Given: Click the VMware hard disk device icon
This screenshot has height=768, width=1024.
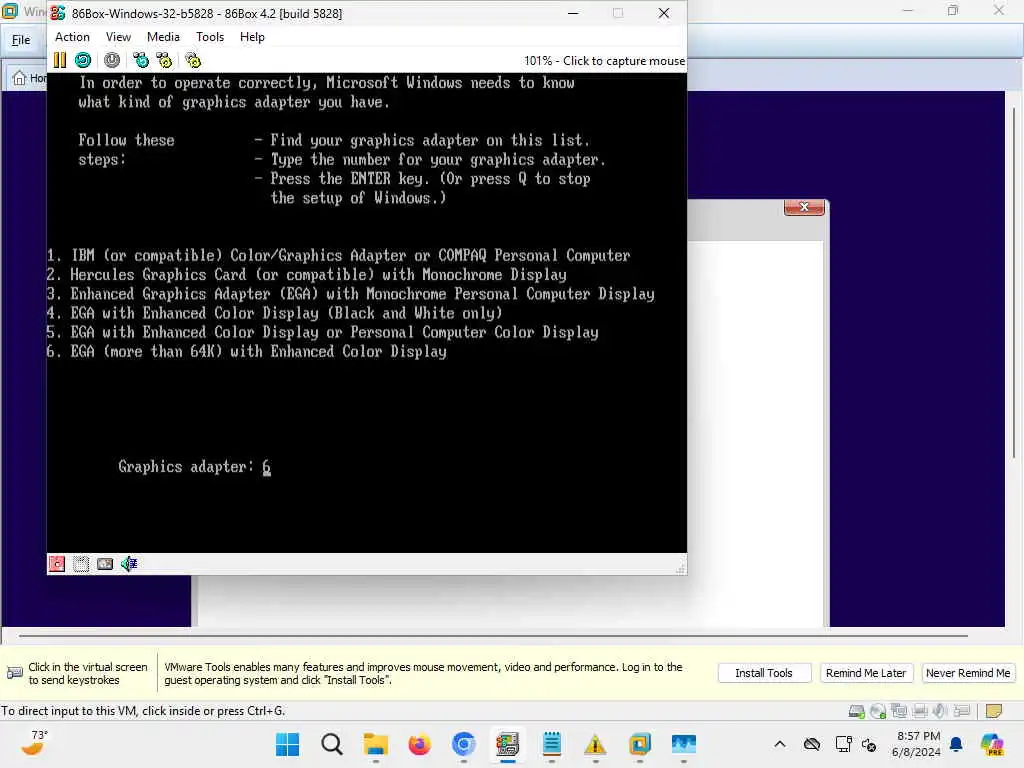Looking at the screenshot, I should pos(856,711).
